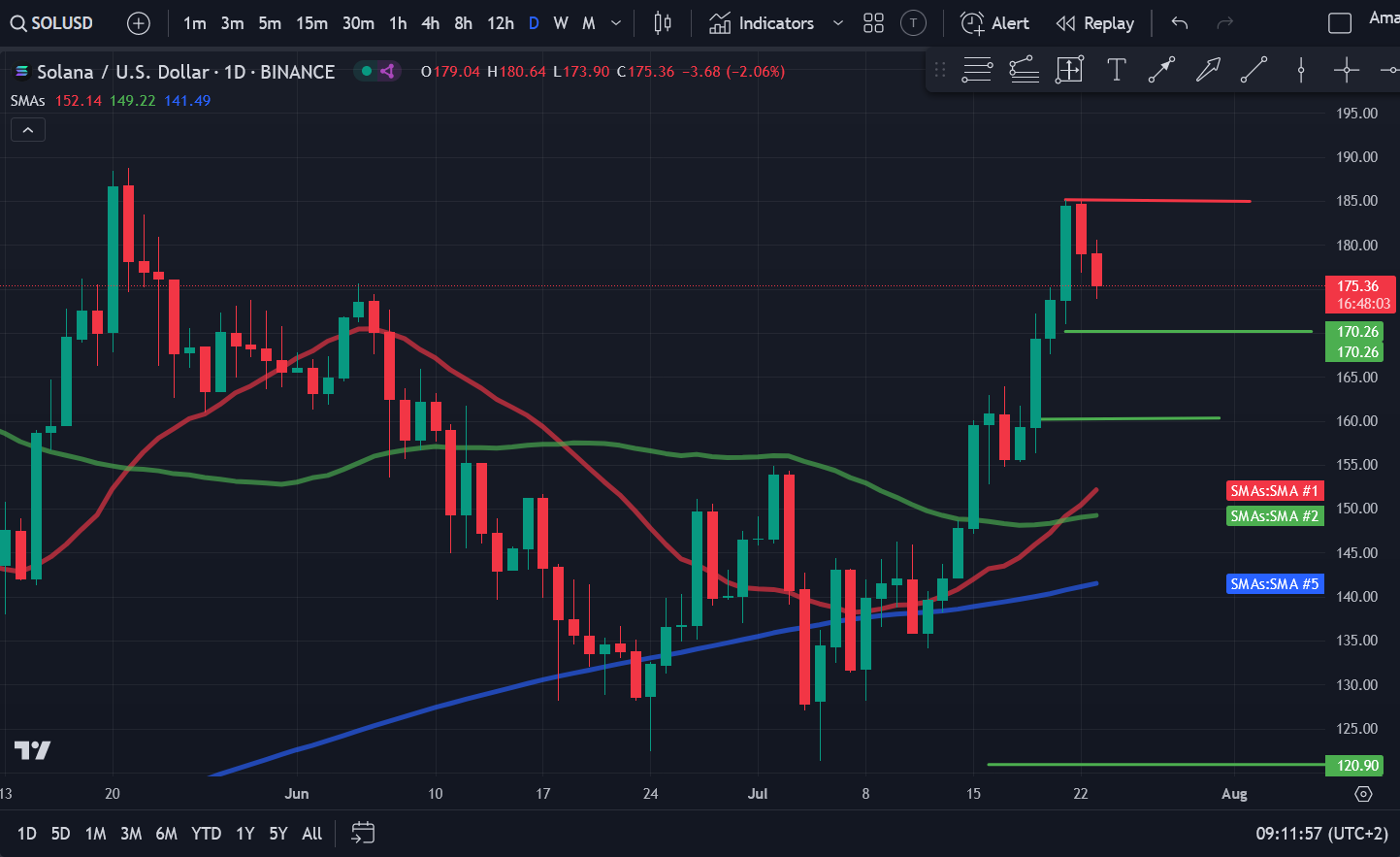Select the 12h timeframe

501,23
